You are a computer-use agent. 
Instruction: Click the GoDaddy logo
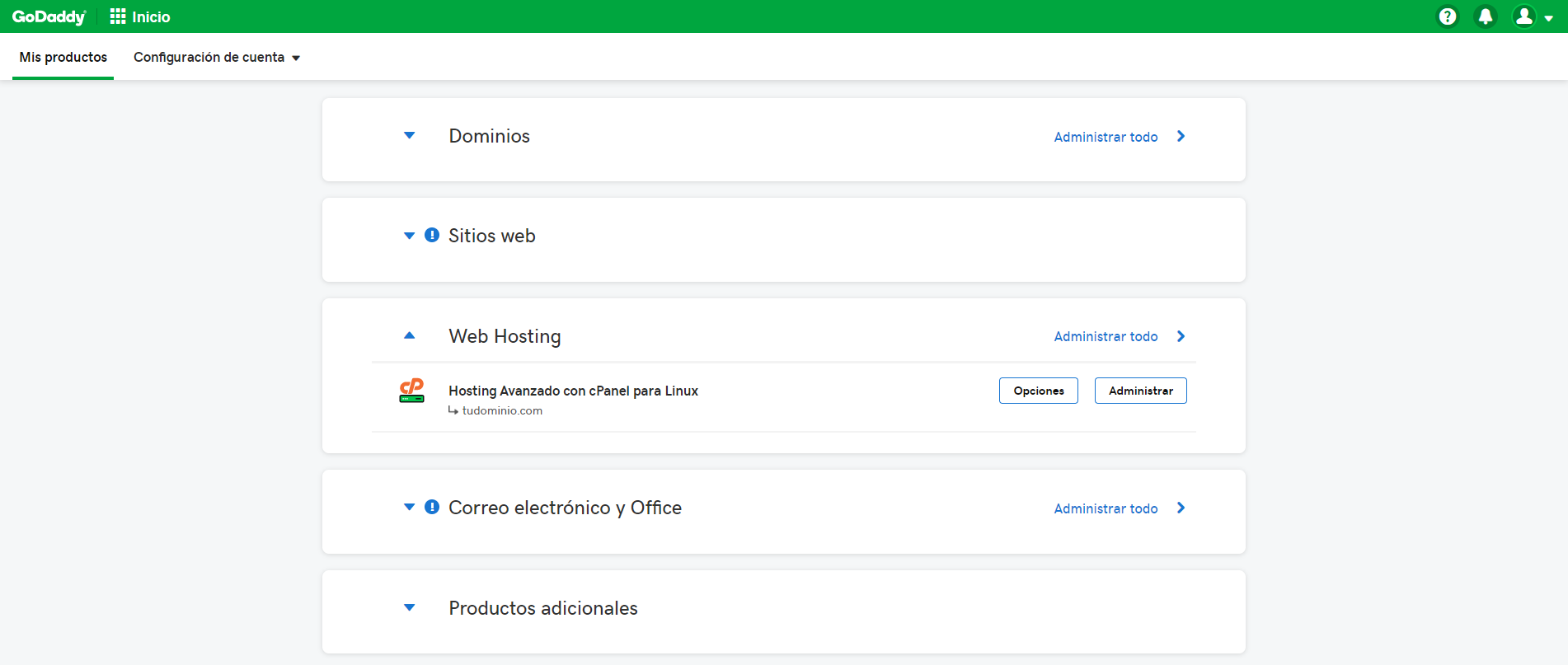coord(49,16)
